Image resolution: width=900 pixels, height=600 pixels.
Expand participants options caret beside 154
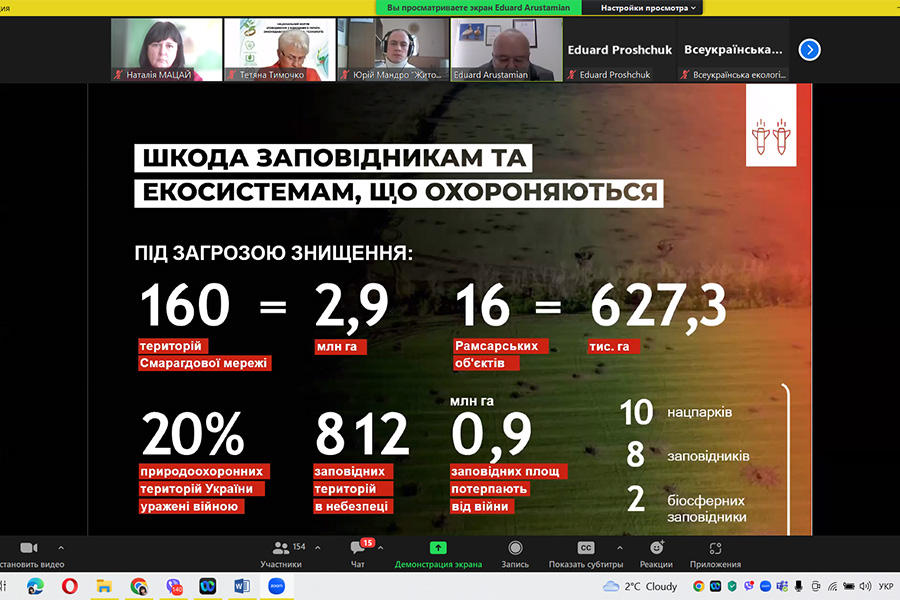click(x=318, y=548)
